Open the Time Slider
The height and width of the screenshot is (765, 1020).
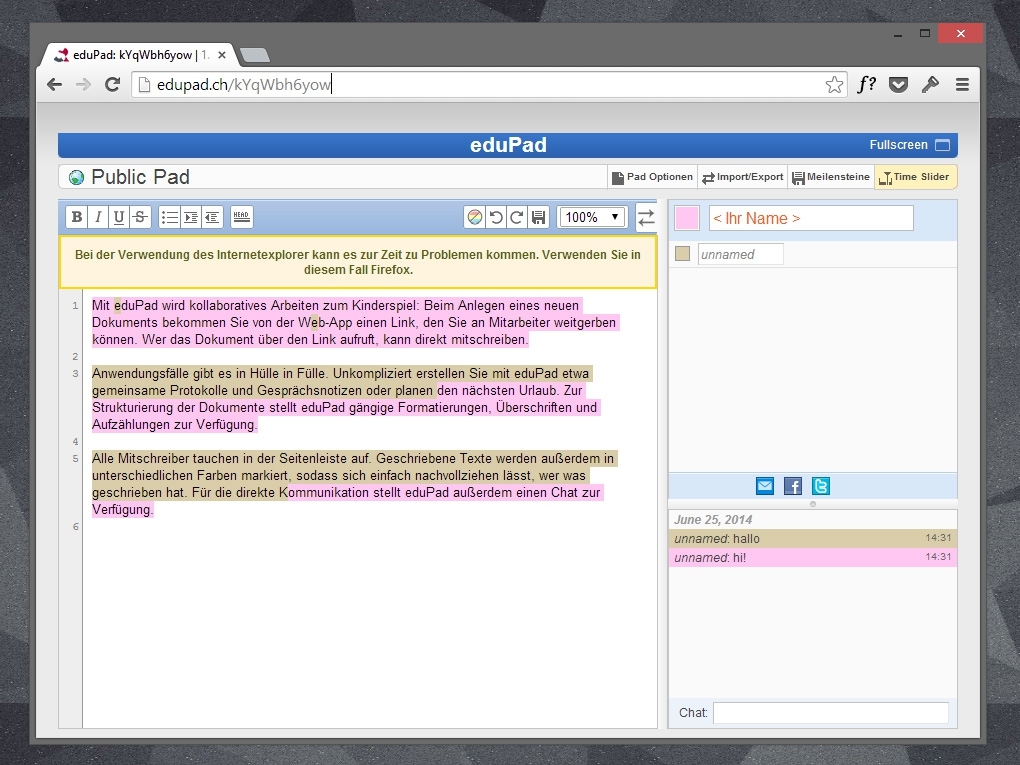point(915,177)
